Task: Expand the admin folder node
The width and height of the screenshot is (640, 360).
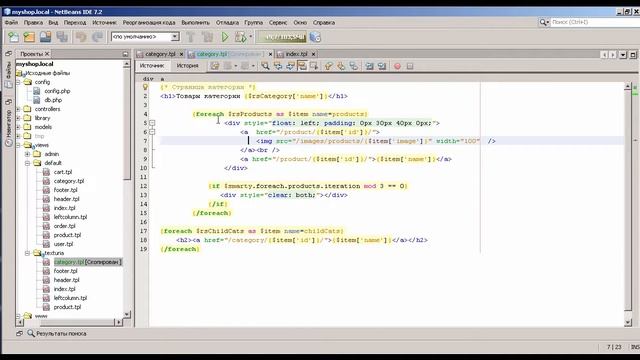Action: point(27,154)
